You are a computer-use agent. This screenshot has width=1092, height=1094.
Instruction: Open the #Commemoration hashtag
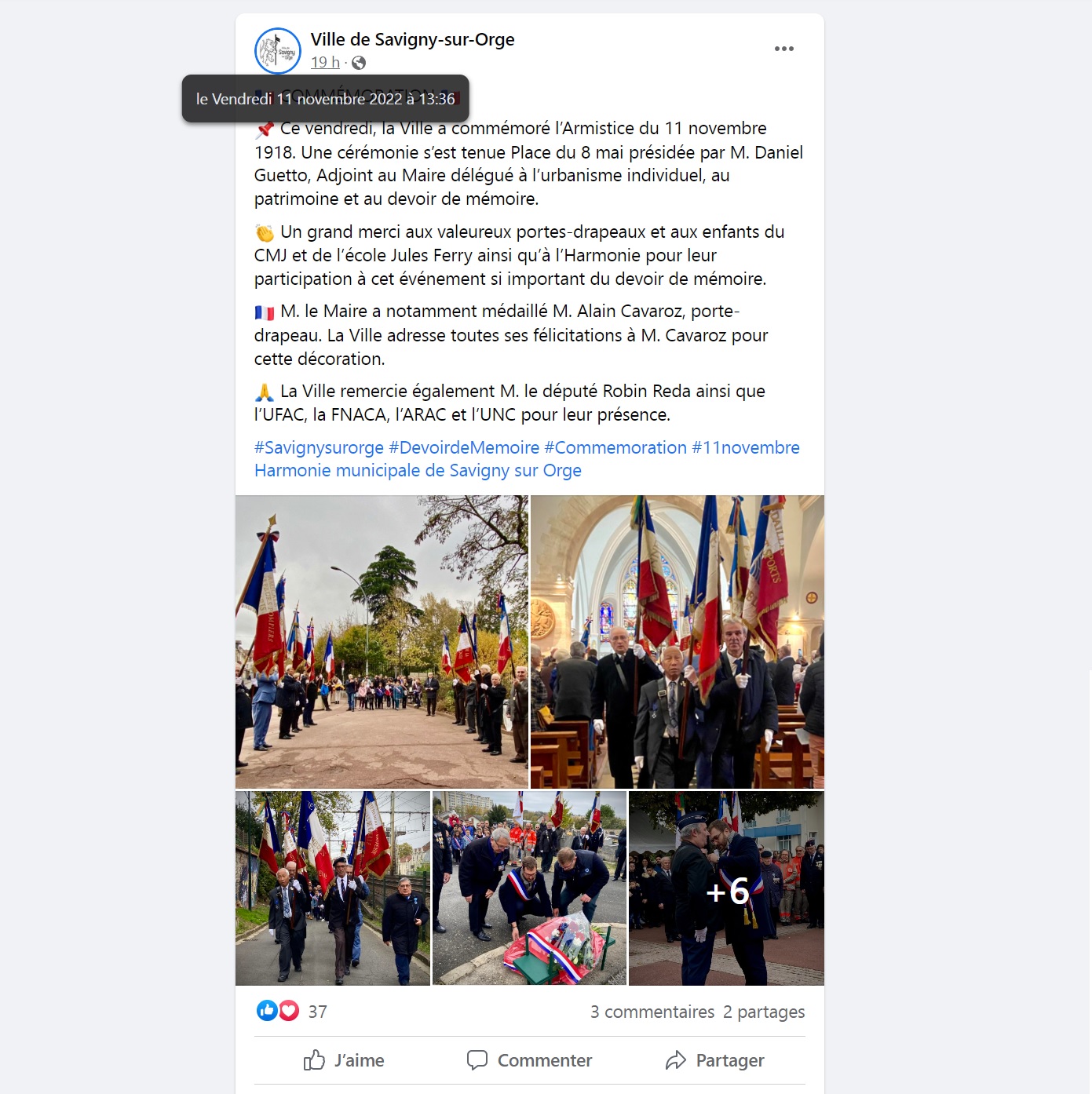(x=615, y=447)
